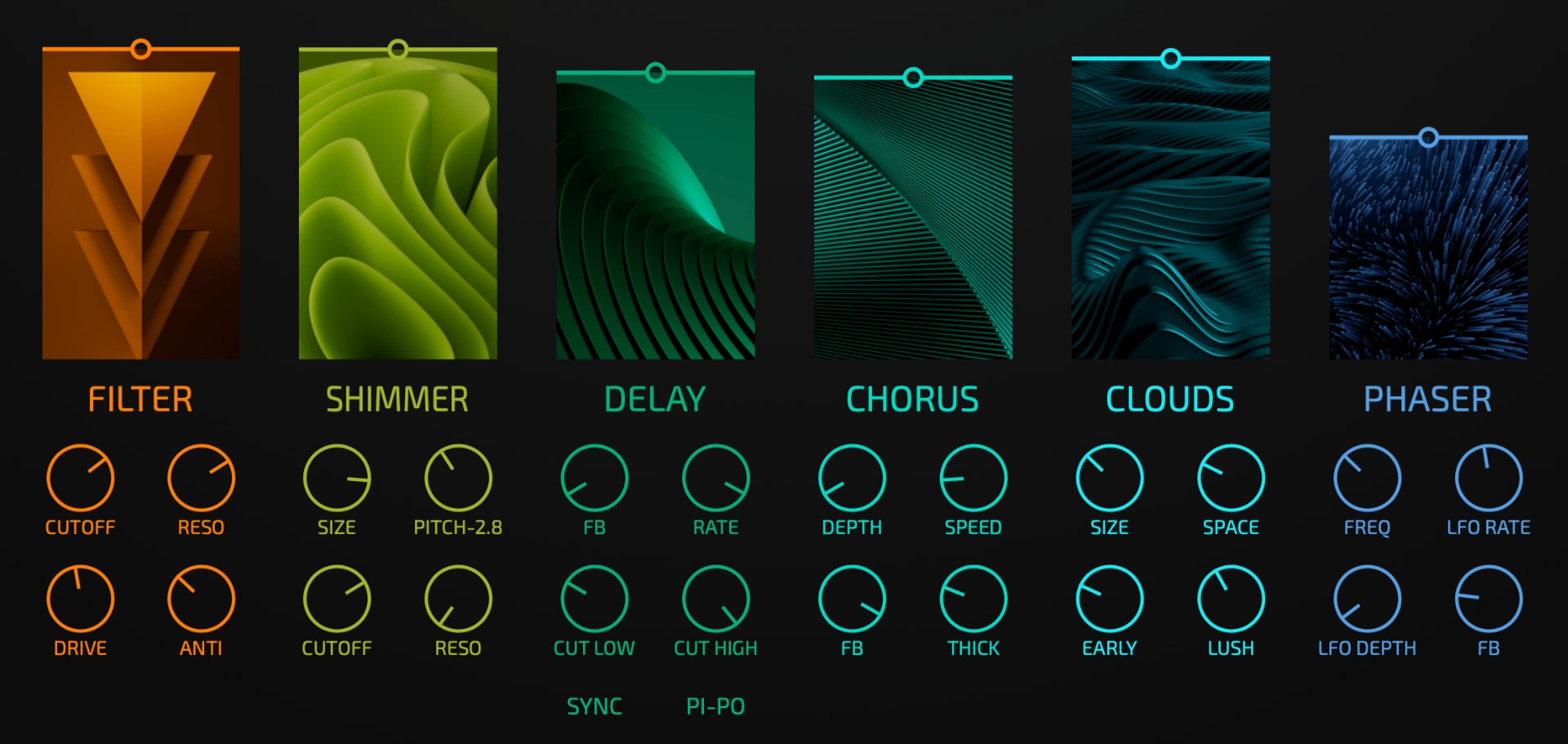Click the Delay CUT HIGH knob
This screenshot has width=1568, height=744.
point(715,599)
